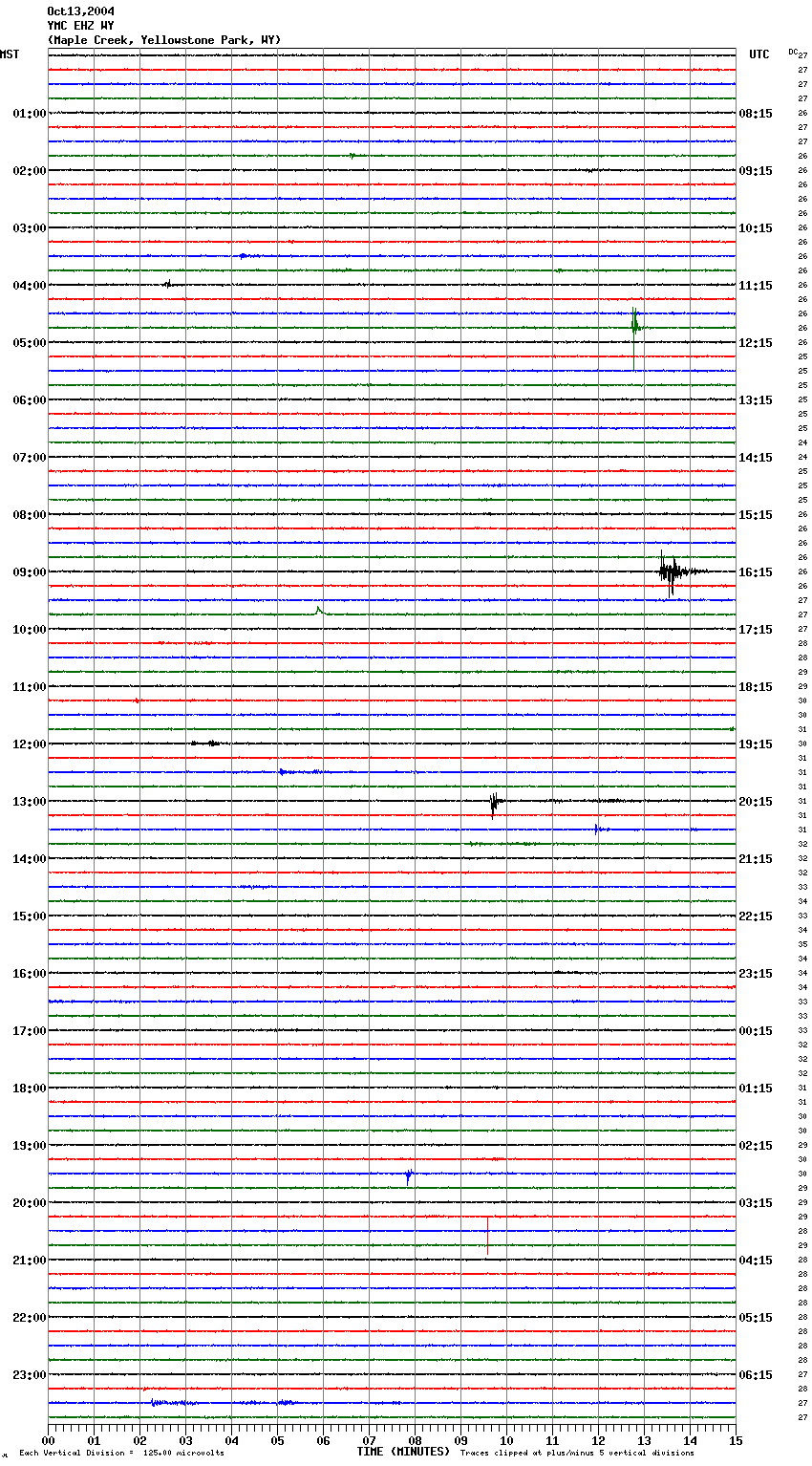Click minute tick label '03' on bottom axis
Image resolution: width=812 pixels, height=1466 pixels.
pyautogui.click(x=185, y=1440)
